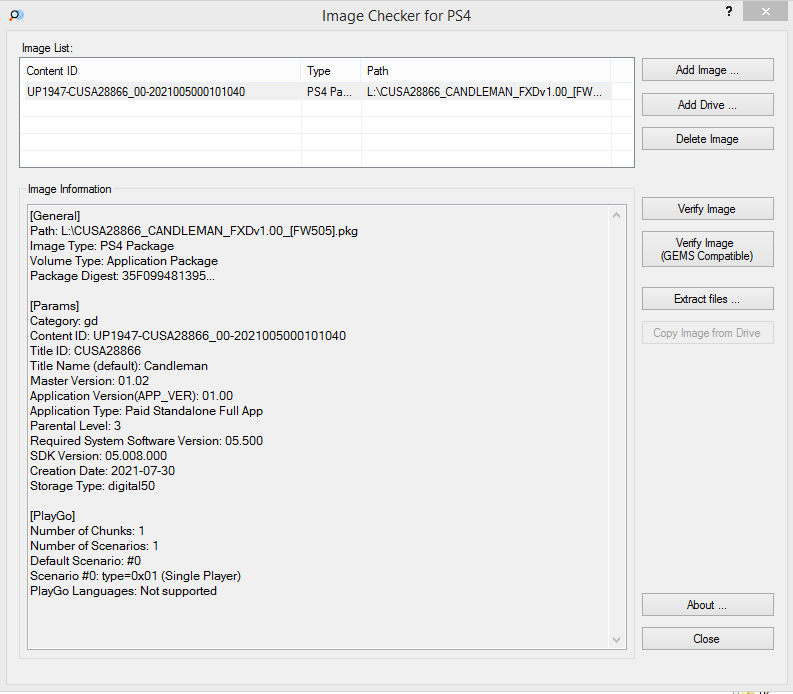The width and height of the screenshot is (793, 694).
Task: Click 'Title Name (default): Candleman' line
Action: click(x=119, y=366)
